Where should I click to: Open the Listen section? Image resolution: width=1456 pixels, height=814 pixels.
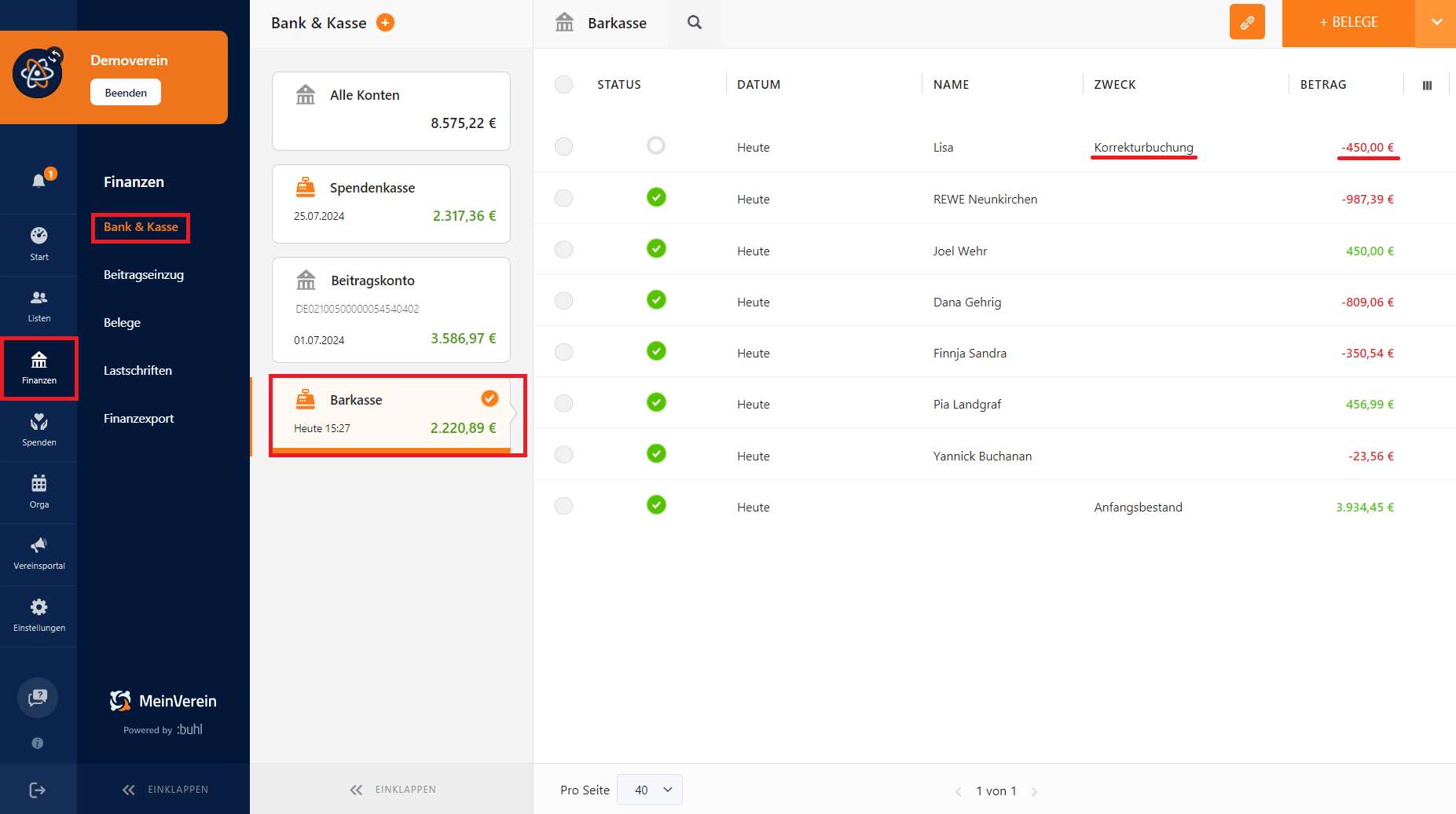39,306
